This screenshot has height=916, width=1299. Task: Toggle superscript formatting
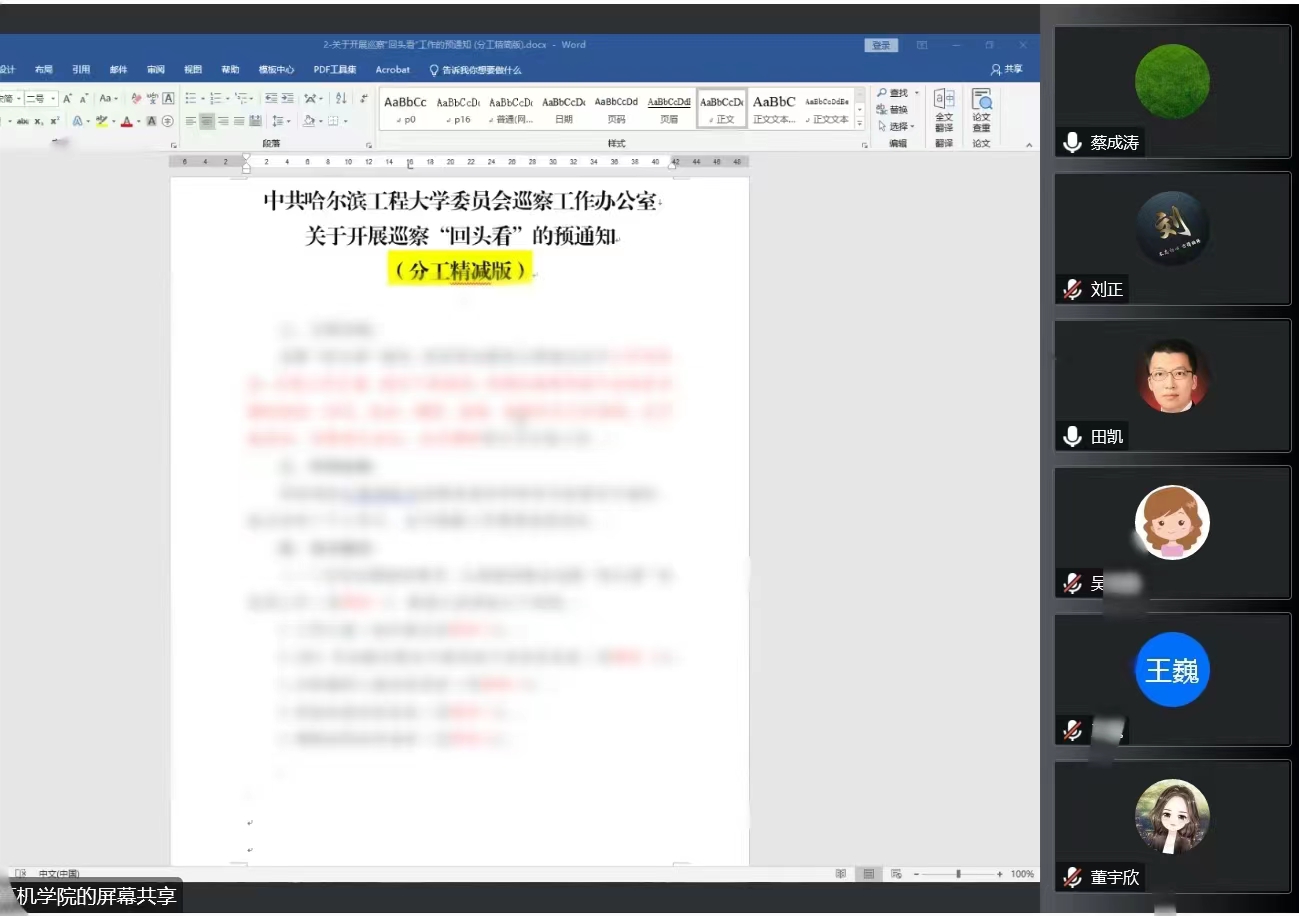click(x=54, y=121)
